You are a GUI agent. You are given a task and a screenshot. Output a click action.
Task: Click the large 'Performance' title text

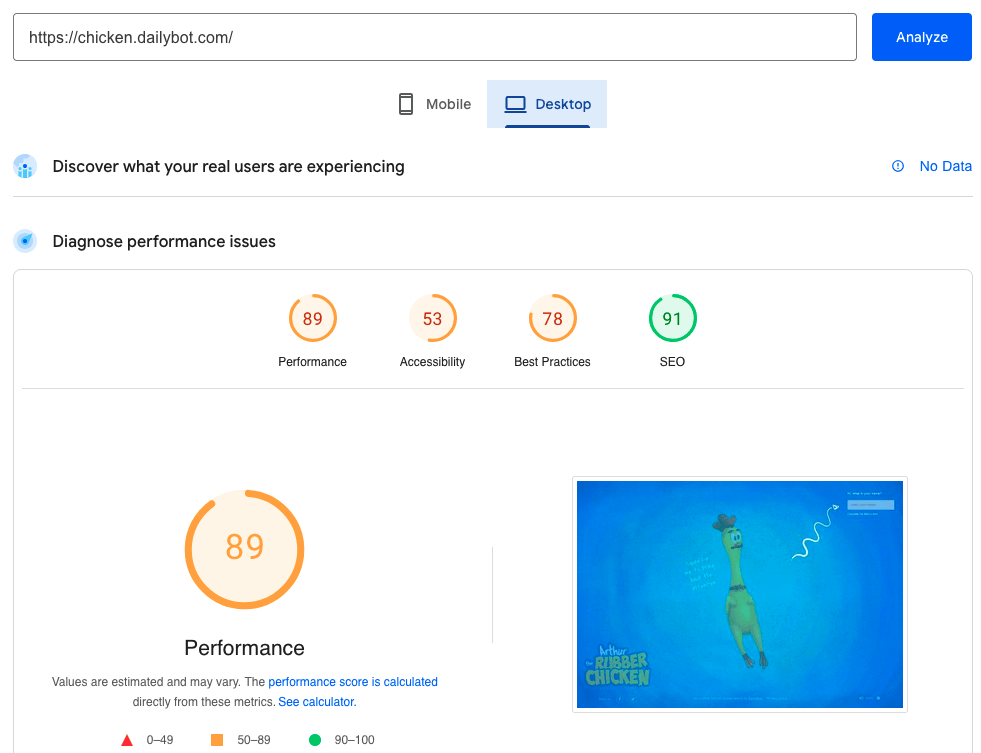pyautogui.click(x=245, y=648)
